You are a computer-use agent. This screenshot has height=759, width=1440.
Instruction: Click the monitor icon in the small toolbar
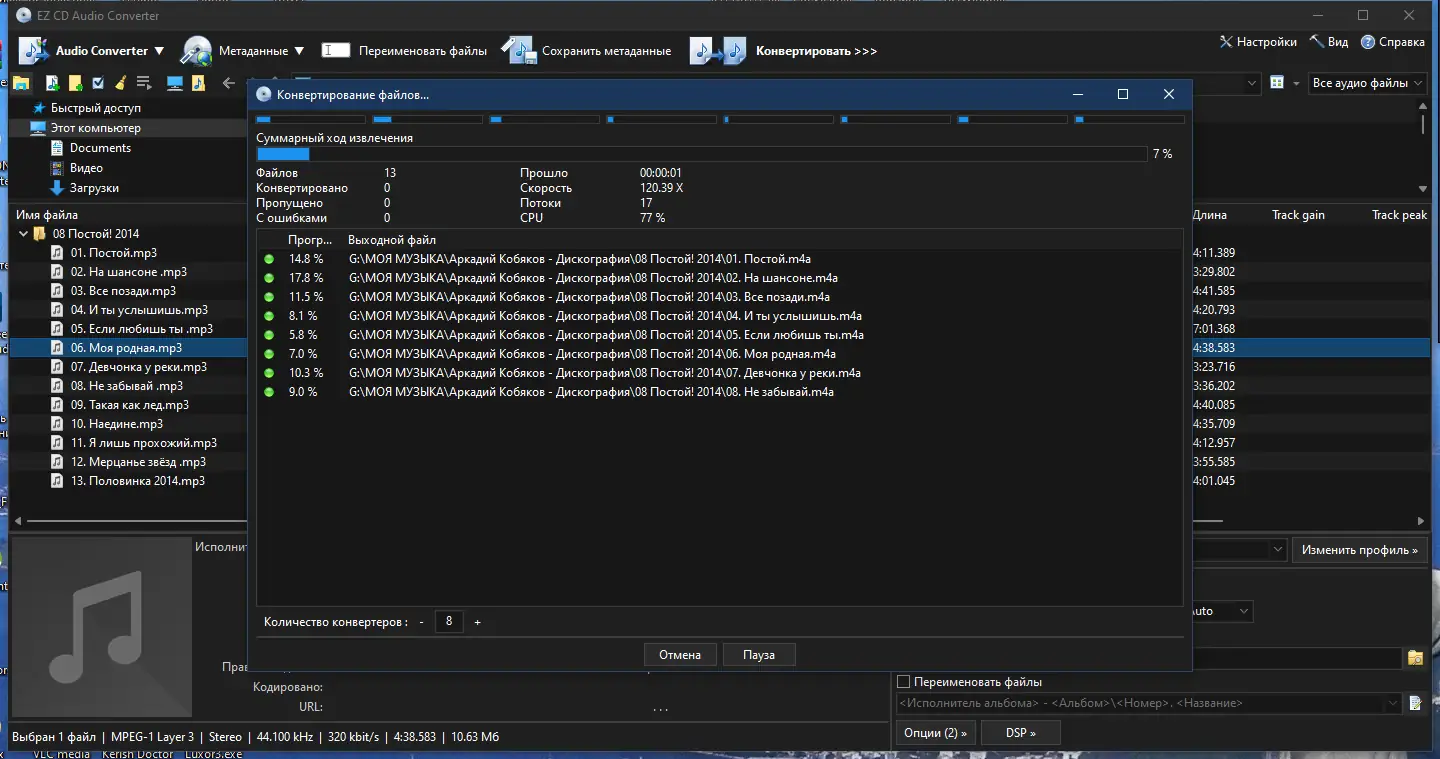pos(175,83)
